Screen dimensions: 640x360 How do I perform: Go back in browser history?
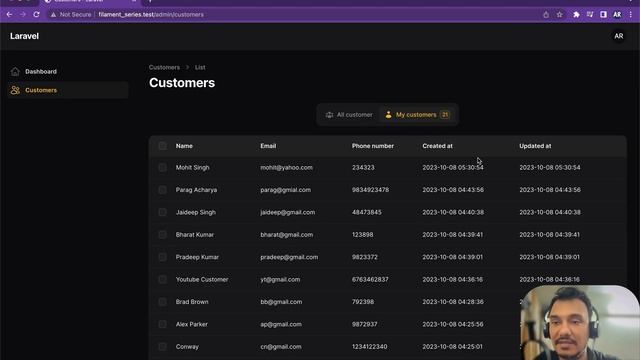pyautogui.click(x=9, y=14)
